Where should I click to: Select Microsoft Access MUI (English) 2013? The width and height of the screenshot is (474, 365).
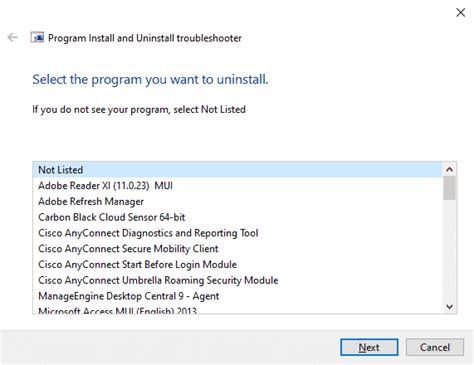tap(237, 309)
